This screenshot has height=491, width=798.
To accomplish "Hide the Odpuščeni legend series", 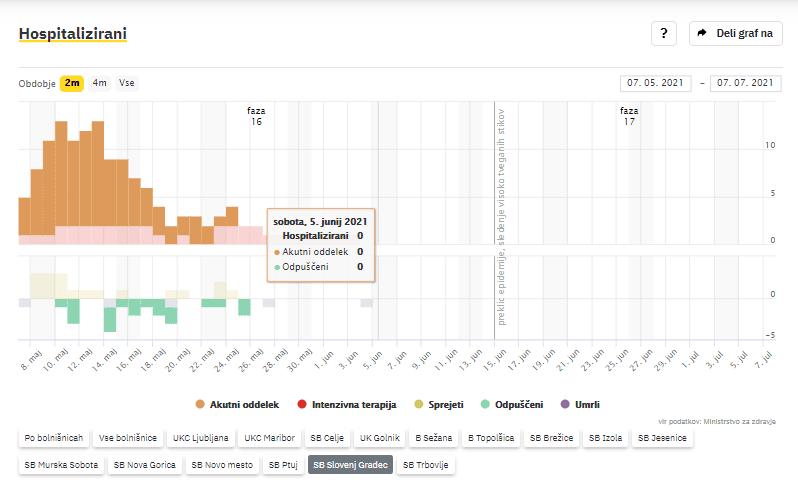I will point(511,404).
